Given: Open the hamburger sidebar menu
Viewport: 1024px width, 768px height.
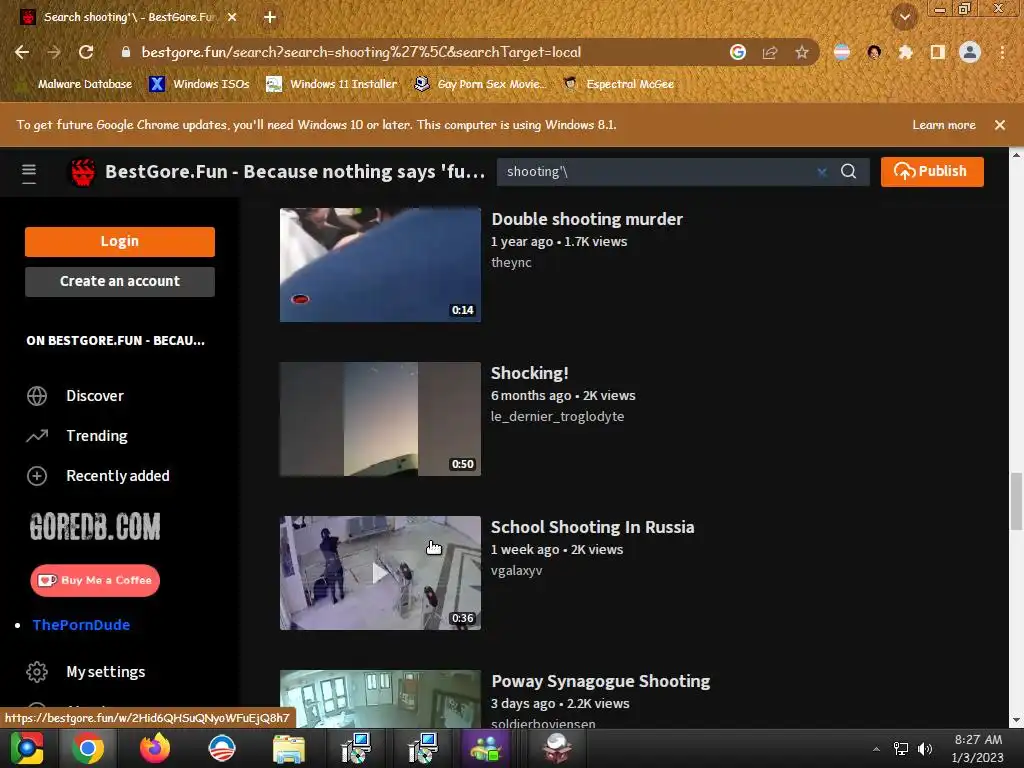Looking at the screenshot, I should 29,172.
